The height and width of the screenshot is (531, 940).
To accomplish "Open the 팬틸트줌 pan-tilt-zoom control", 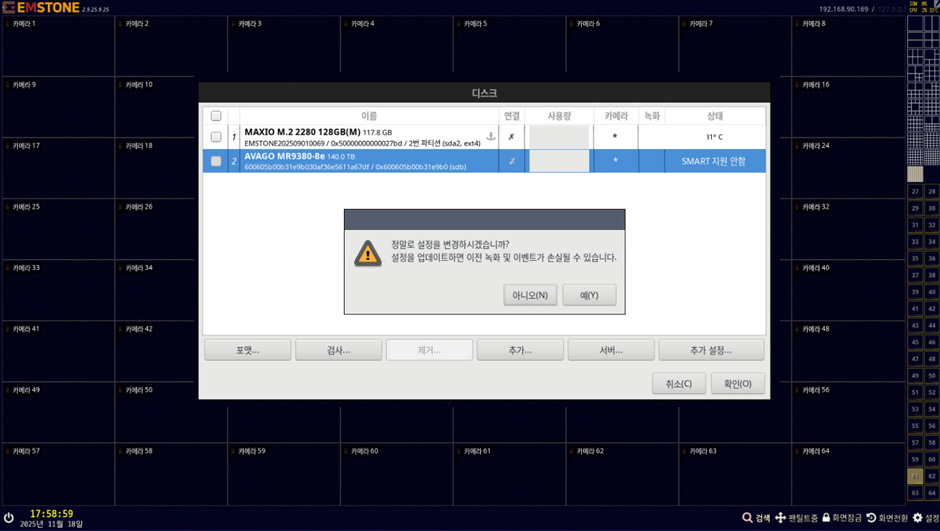I will point(780,518).
